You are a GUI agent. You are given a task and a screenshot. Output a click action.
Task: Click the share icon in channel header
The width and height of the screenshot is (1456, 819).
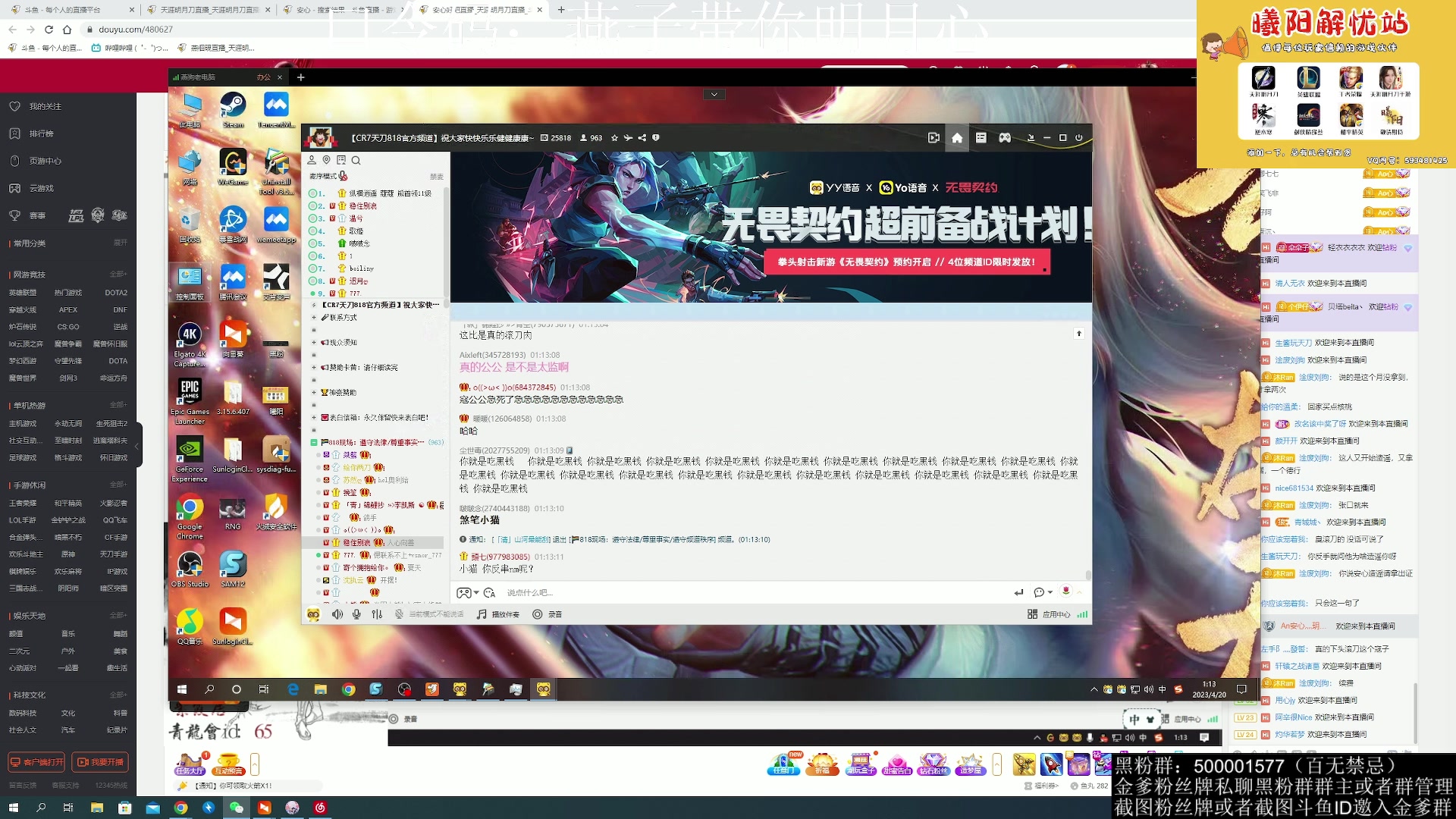642,138
